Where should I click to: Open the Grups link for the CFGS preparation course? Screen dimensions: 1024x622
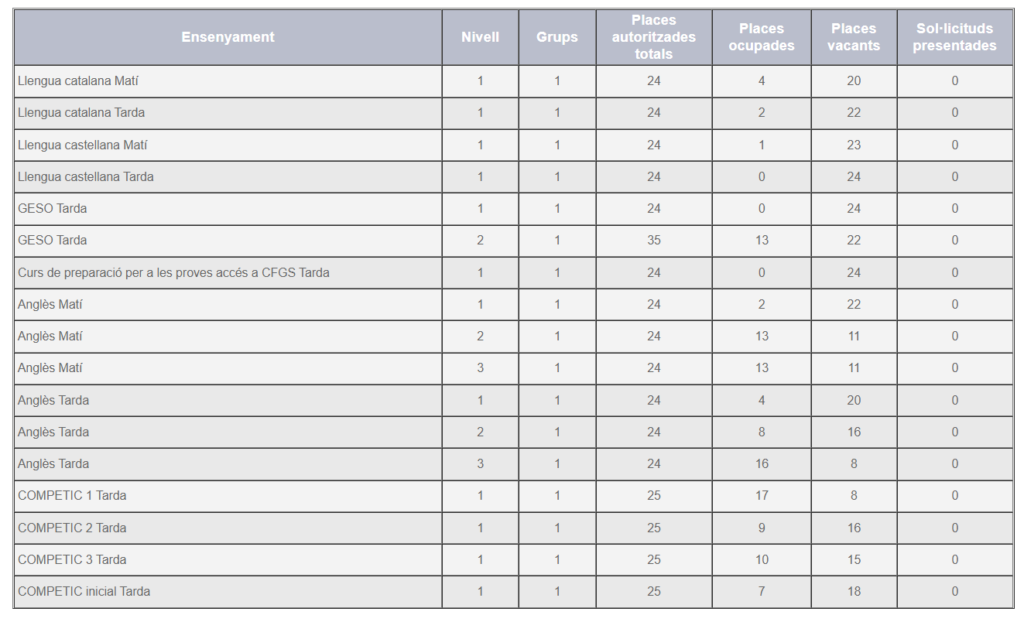(557, 272)
